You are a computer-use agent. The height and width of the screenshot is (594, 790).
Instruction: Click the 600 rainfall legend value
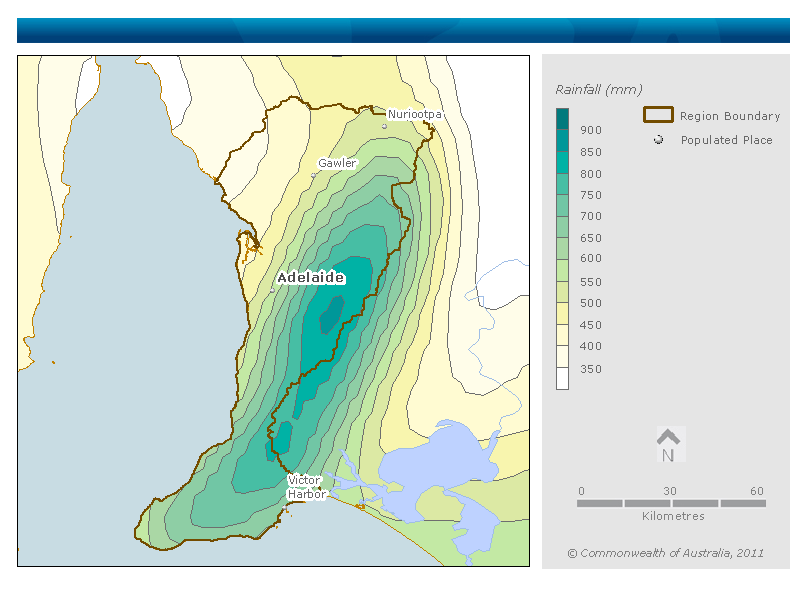pos(590,258)
